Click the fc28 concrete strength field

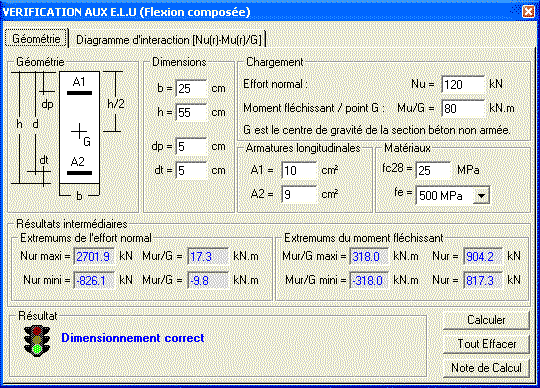point(433,170)
